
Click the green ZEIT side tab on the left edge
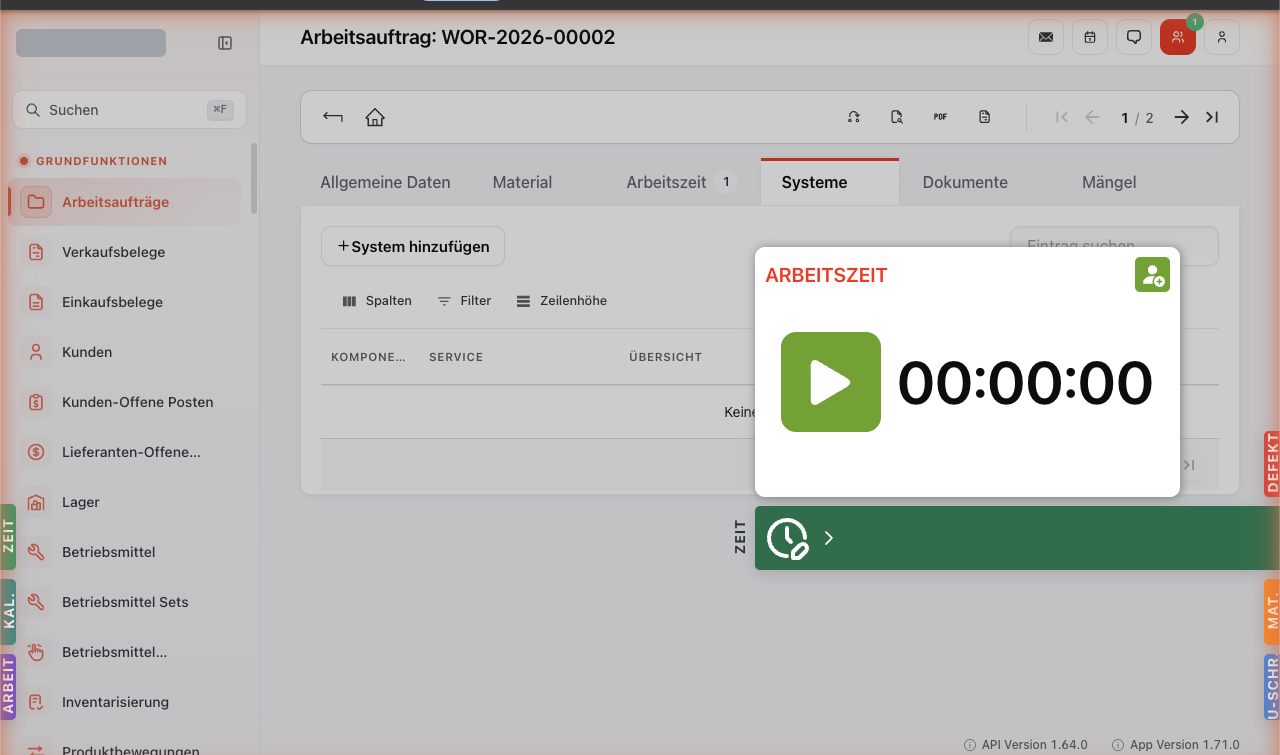coord(8,537)
